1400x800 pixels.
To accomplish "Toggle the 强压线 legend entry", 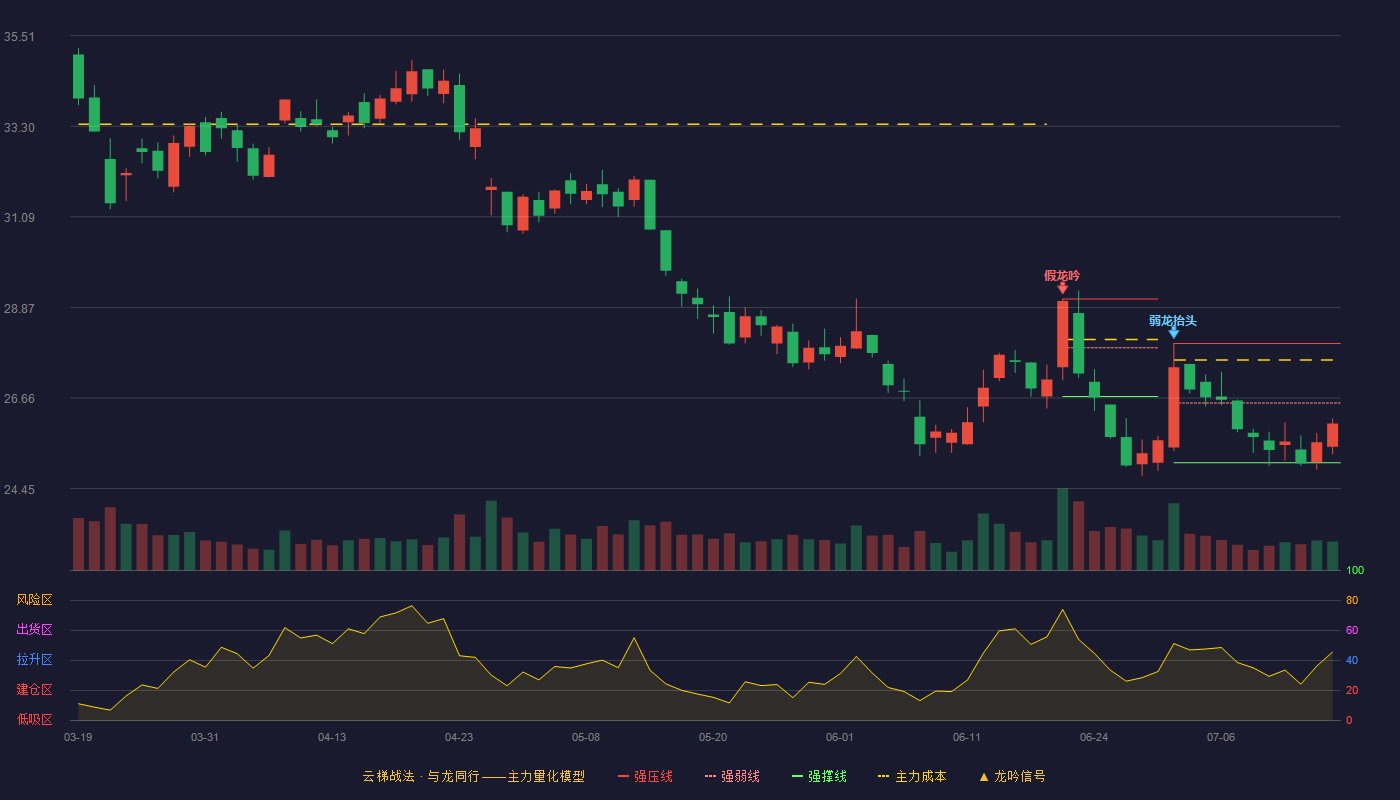I will pos(645,776).
